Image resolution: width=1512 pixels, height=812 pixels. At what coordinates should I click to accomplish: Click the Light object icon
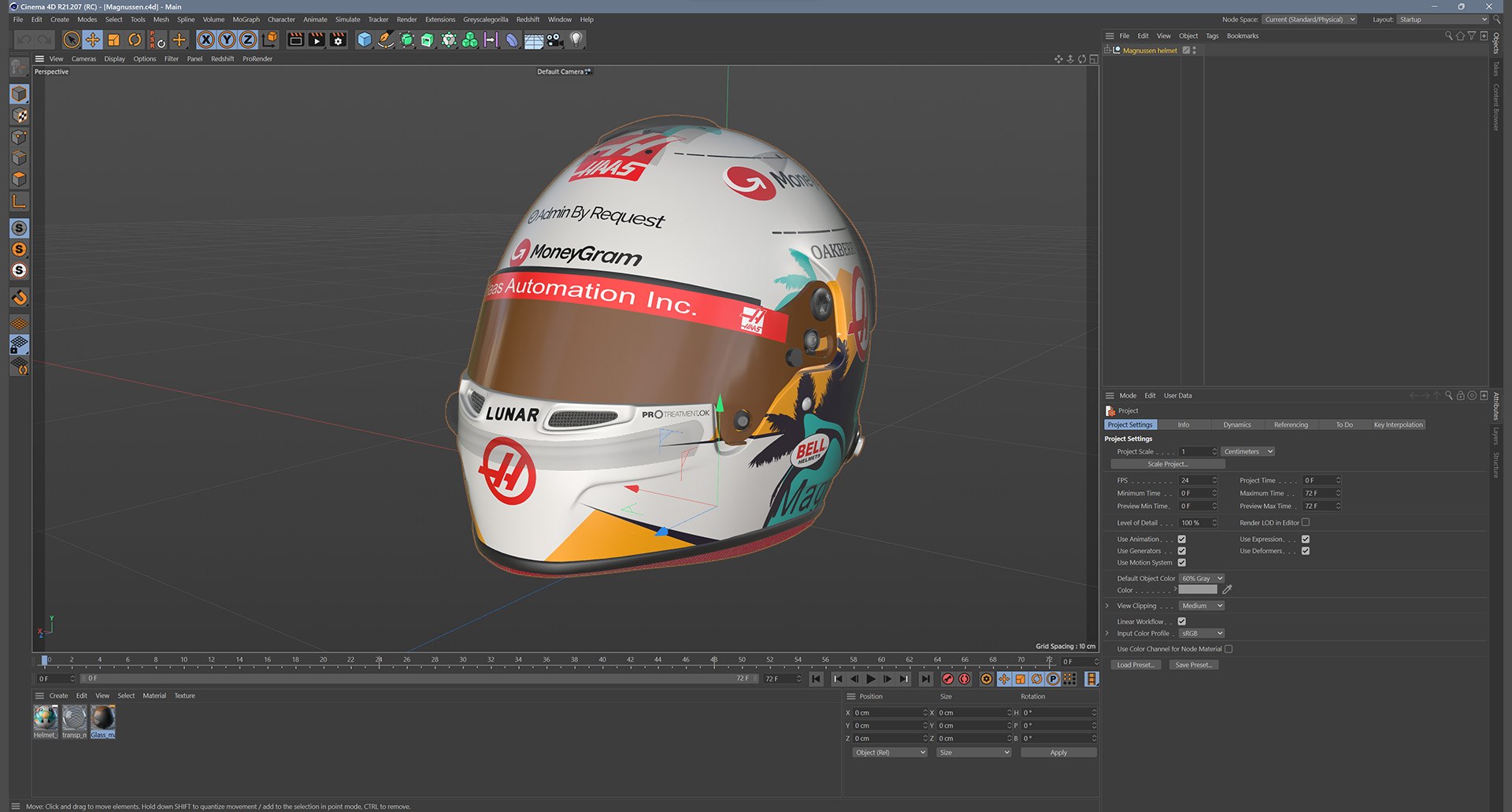pyautogui.click(x=576, y=39)
